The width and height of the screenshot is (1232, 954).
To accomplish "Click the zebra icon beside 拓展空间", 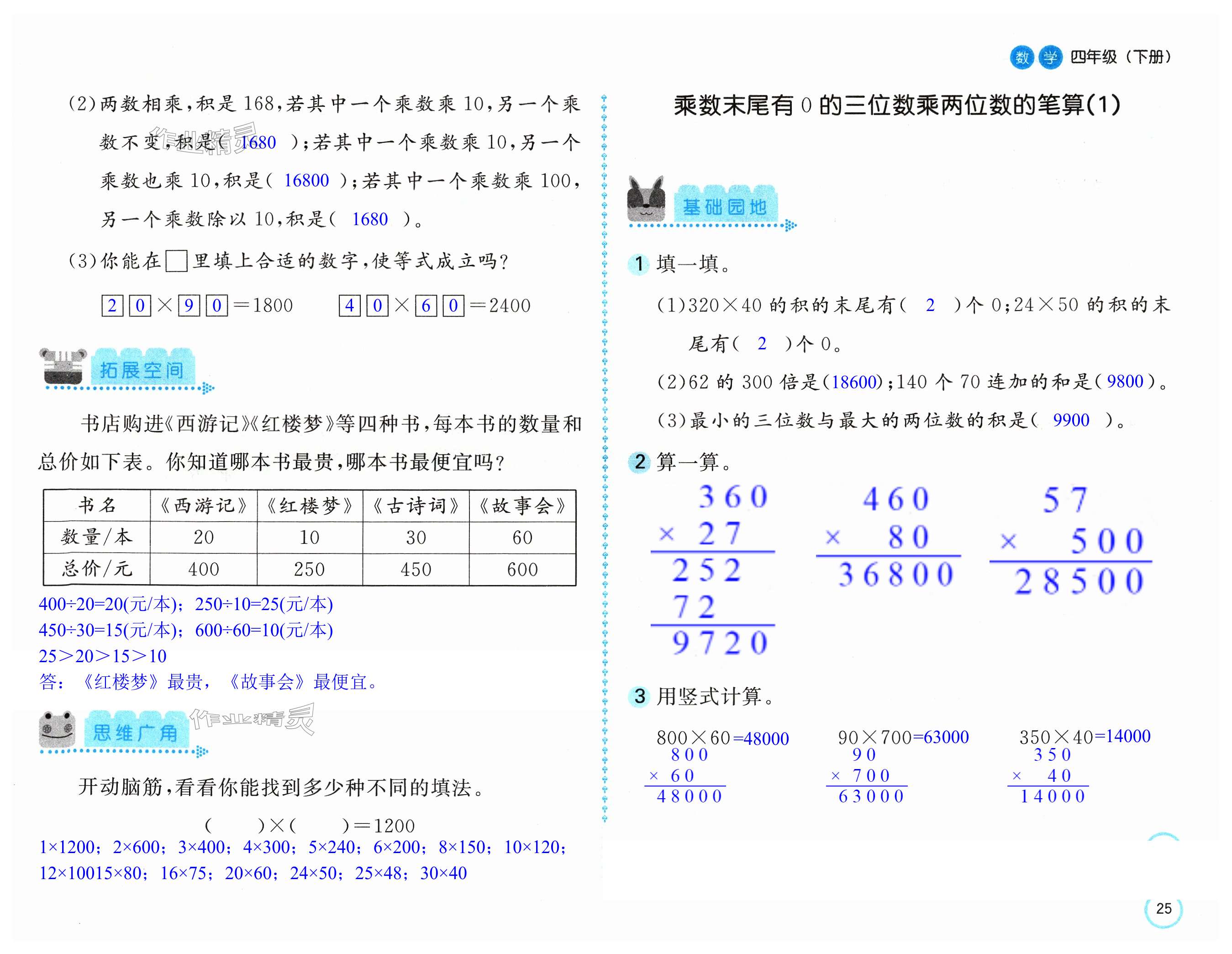I will (63, 366).
